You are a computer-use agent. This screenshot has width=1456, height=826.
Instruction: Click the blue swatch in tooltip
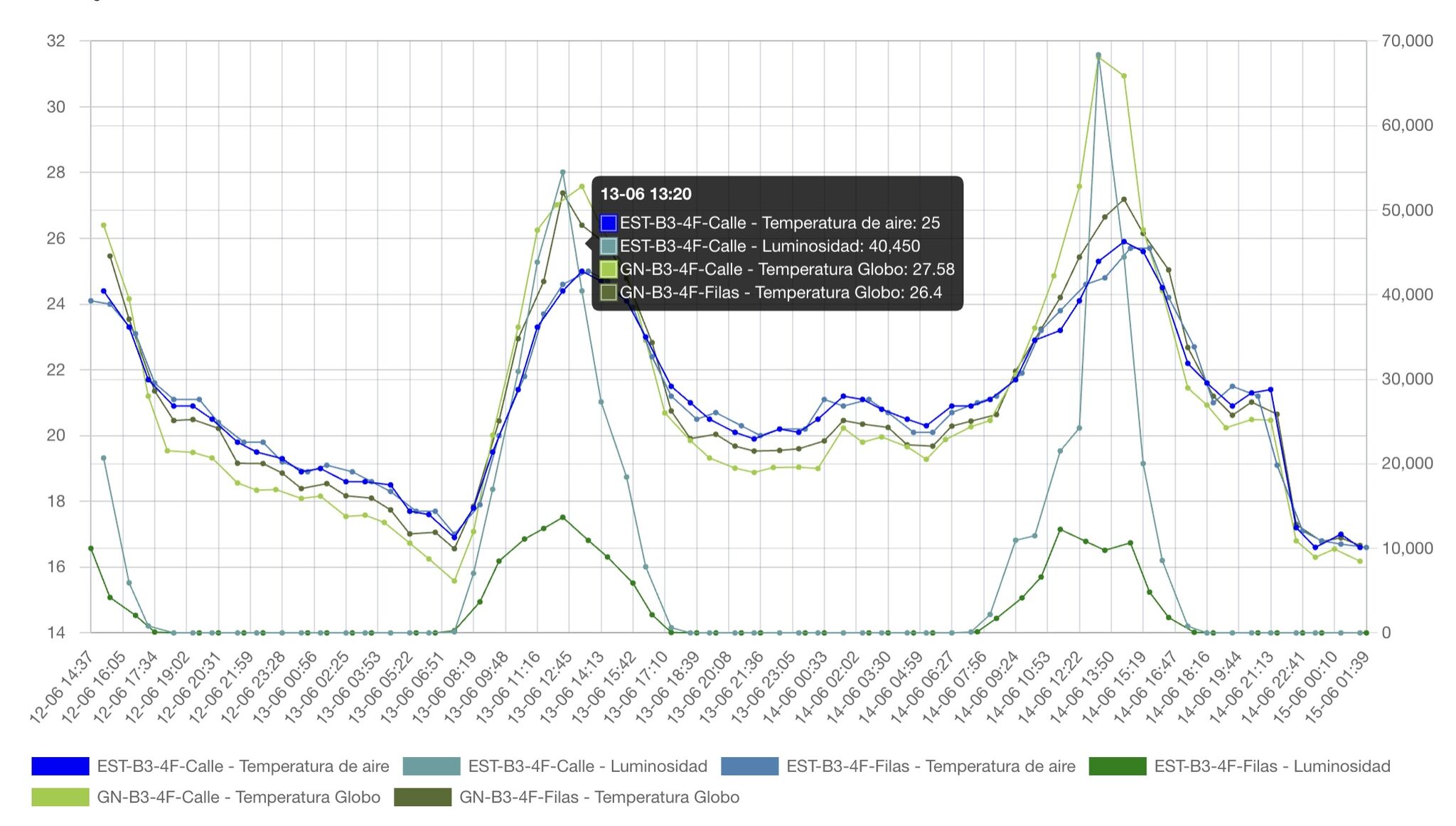tap(609, 223)
